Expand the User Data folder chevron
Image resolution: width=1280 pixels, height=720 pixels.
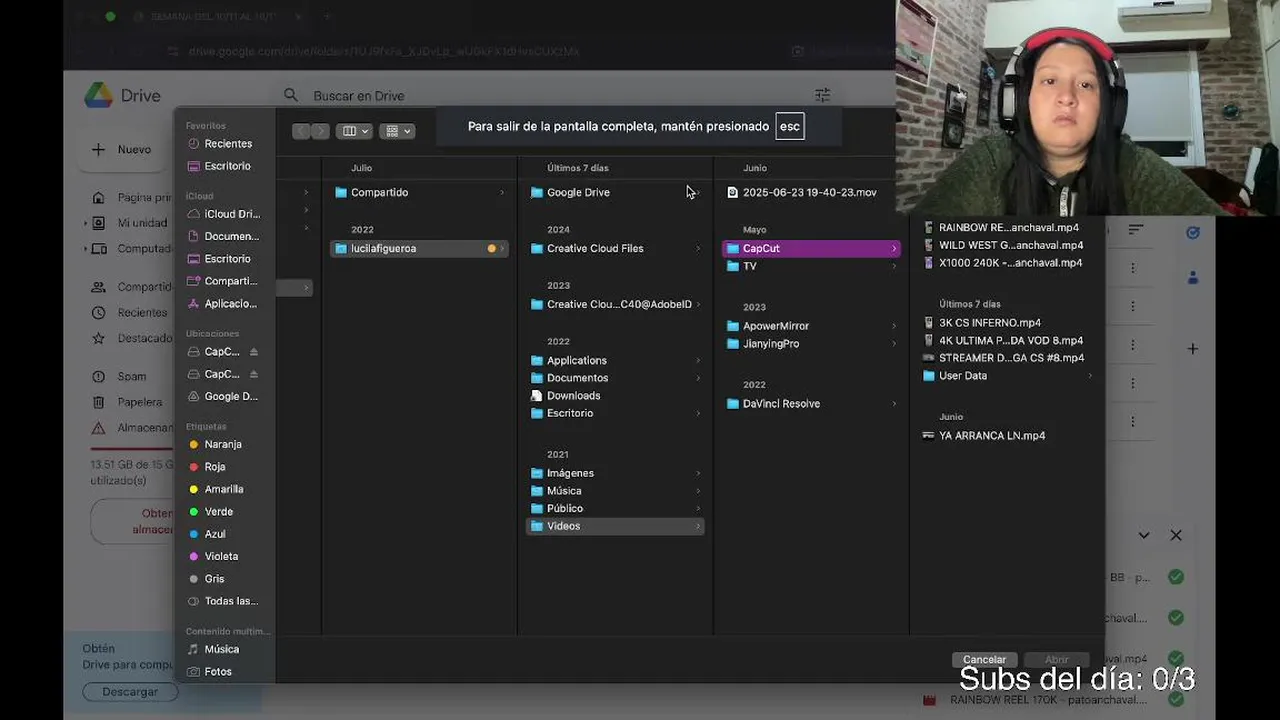click(1090, 376)
